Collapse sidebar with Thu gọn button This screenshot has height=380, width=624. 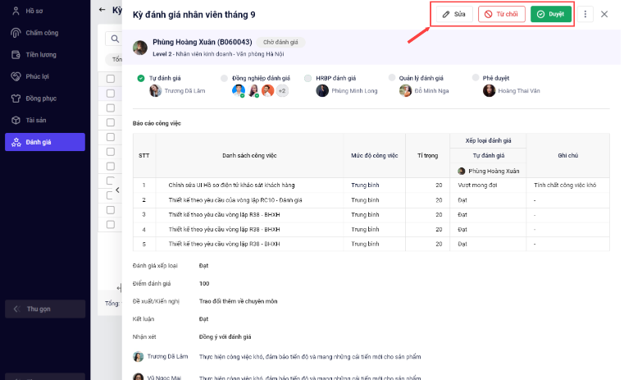point(45,309)
